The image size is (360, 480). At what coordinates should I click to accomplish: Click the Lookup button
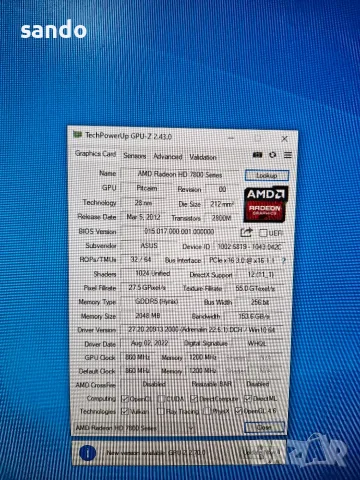click(x=267, y=175)
